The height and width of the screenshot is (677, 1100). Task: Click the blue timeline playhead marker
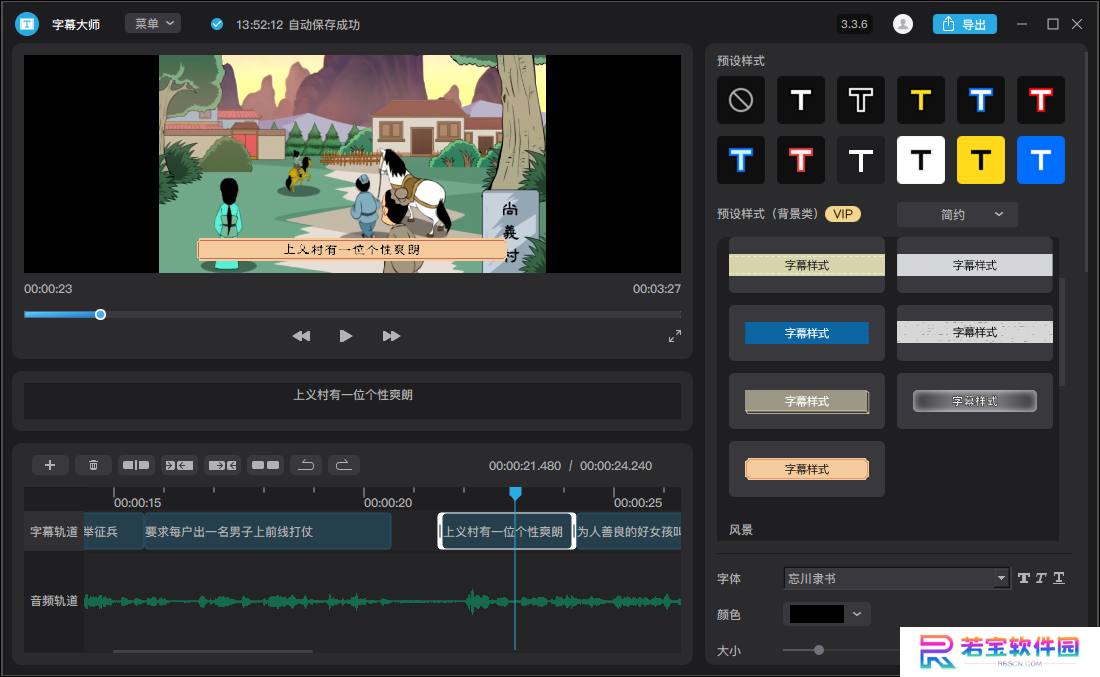click(x=515, y=493)
